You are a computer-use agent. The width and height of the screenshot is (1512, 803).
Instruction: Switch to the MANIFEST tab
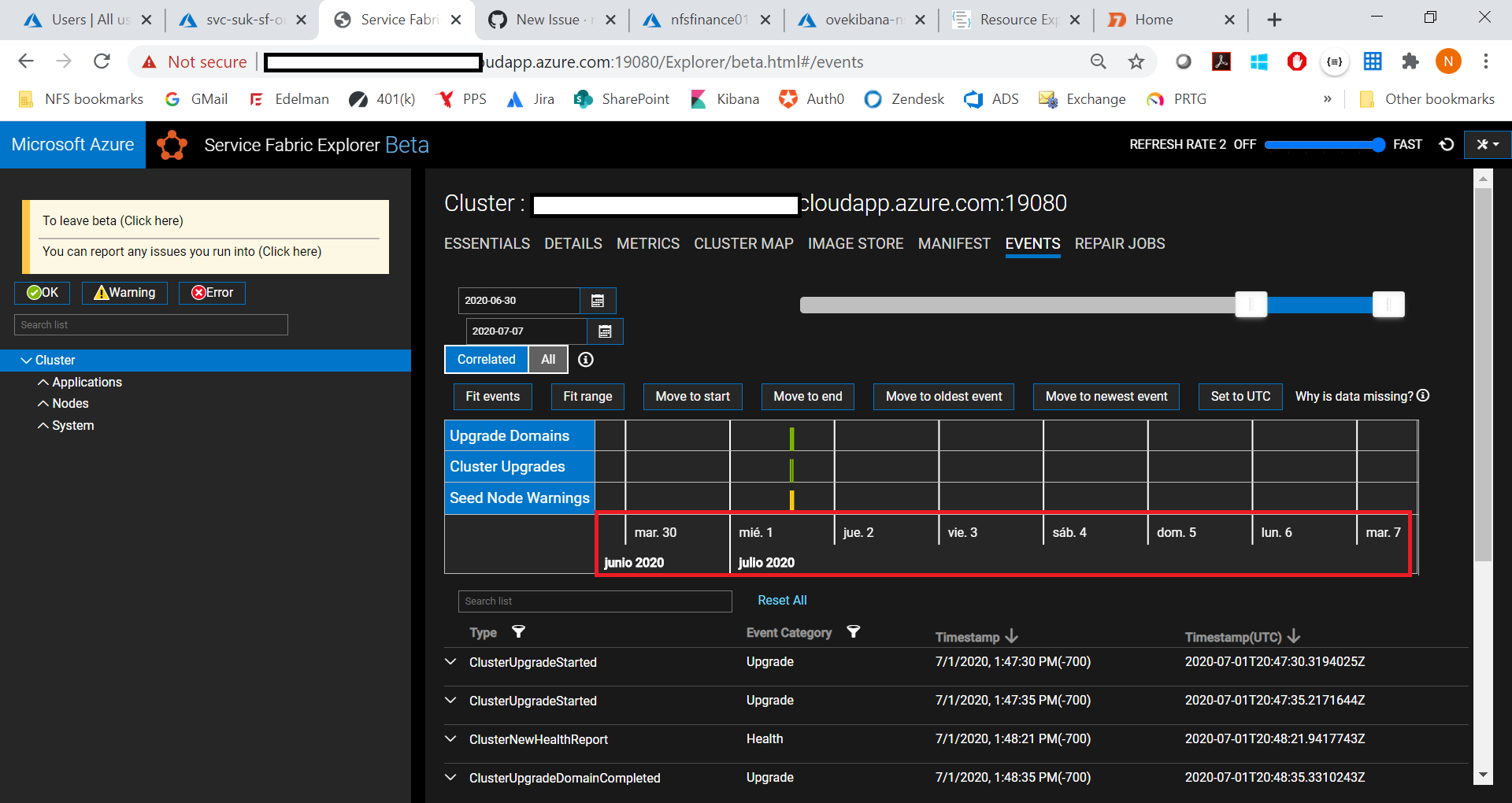[x=954, y=243]
